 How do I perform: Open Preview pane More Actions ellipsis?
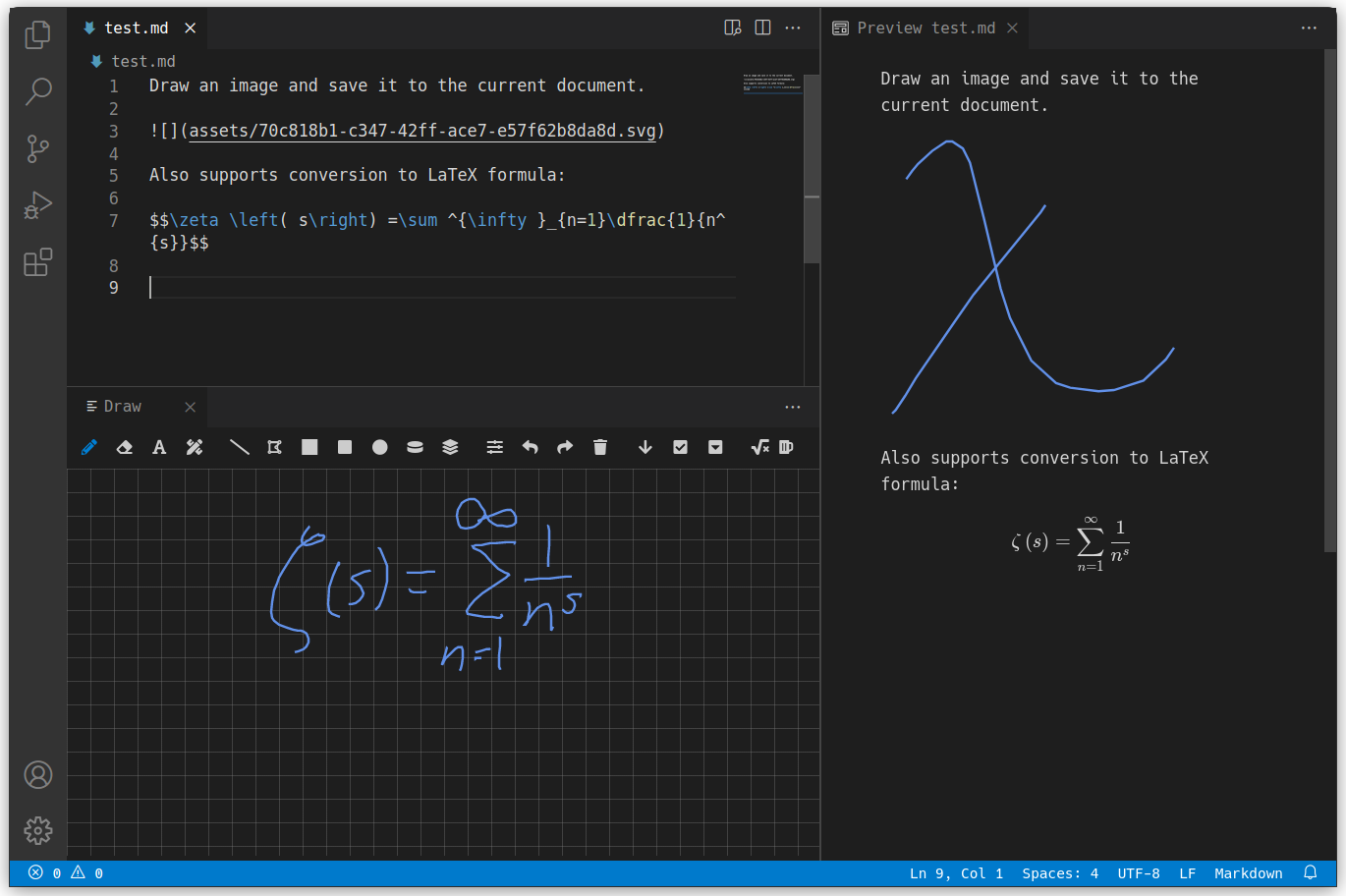(x=1309, y=28)
